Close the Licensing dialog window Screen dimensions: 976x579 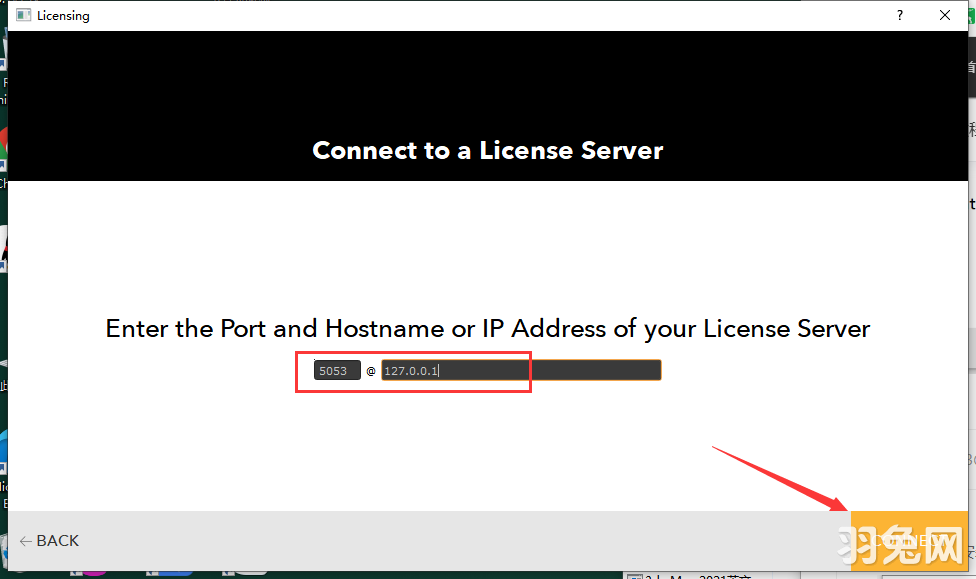(945, 15)
